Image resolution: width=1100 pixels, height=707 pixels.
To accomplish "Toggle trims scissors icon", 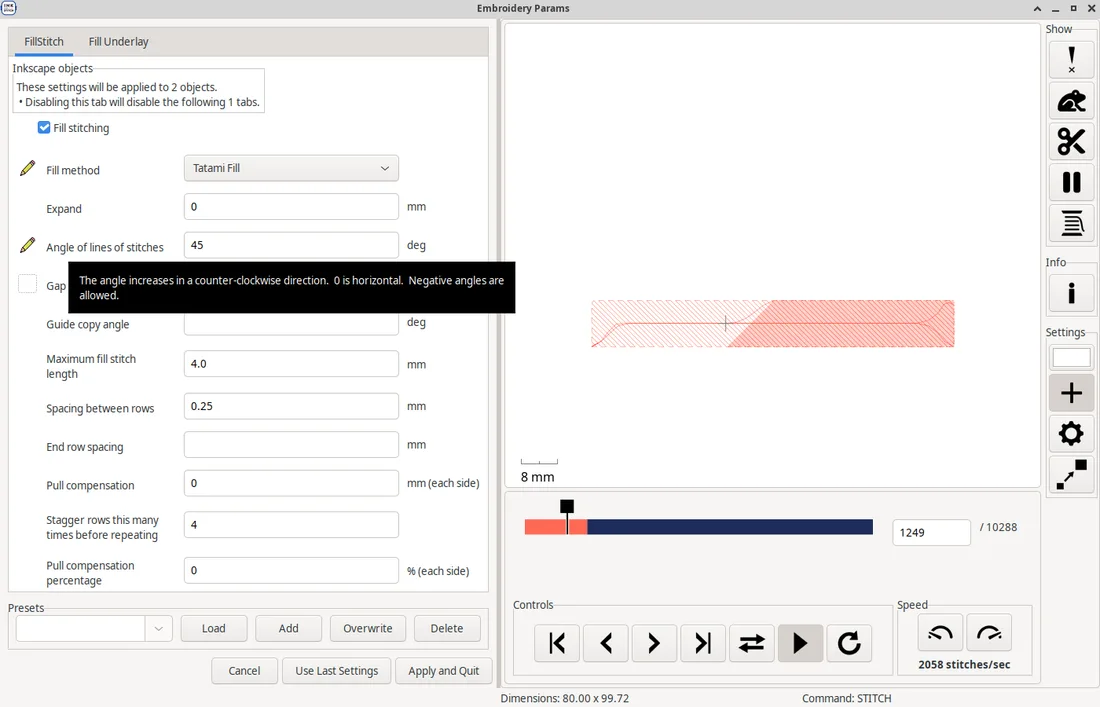I will click(x=1071, y=142).
